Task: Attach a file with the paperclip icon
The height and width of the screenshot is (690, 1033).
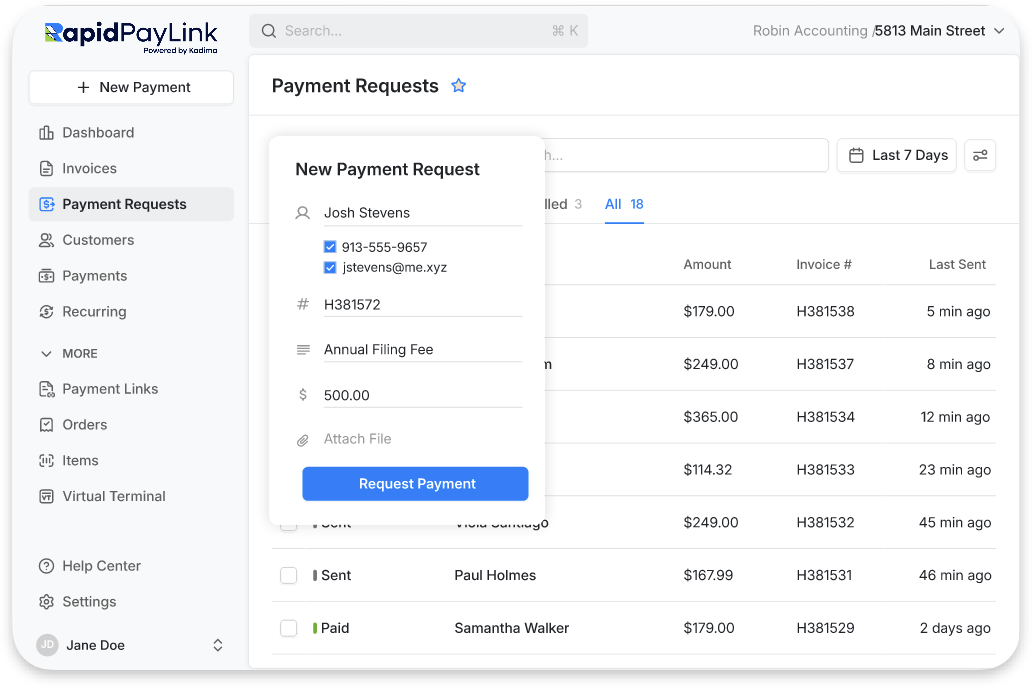Action: (x=303, y=438)
